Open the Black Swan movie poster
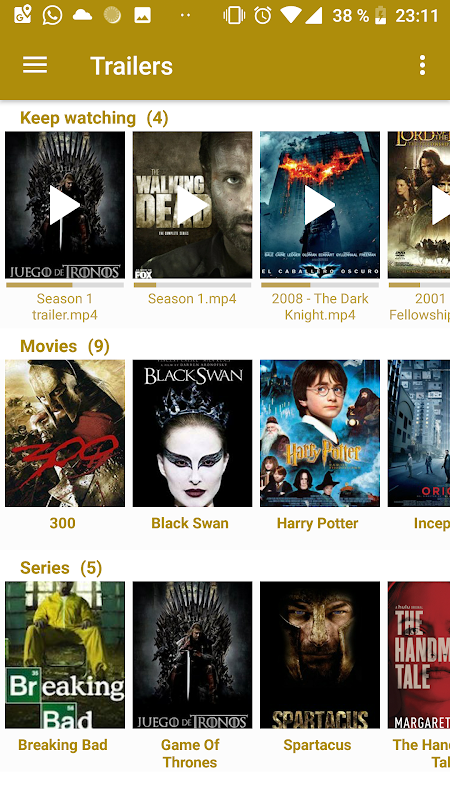 pyautogui.click(x=192, y=433)
